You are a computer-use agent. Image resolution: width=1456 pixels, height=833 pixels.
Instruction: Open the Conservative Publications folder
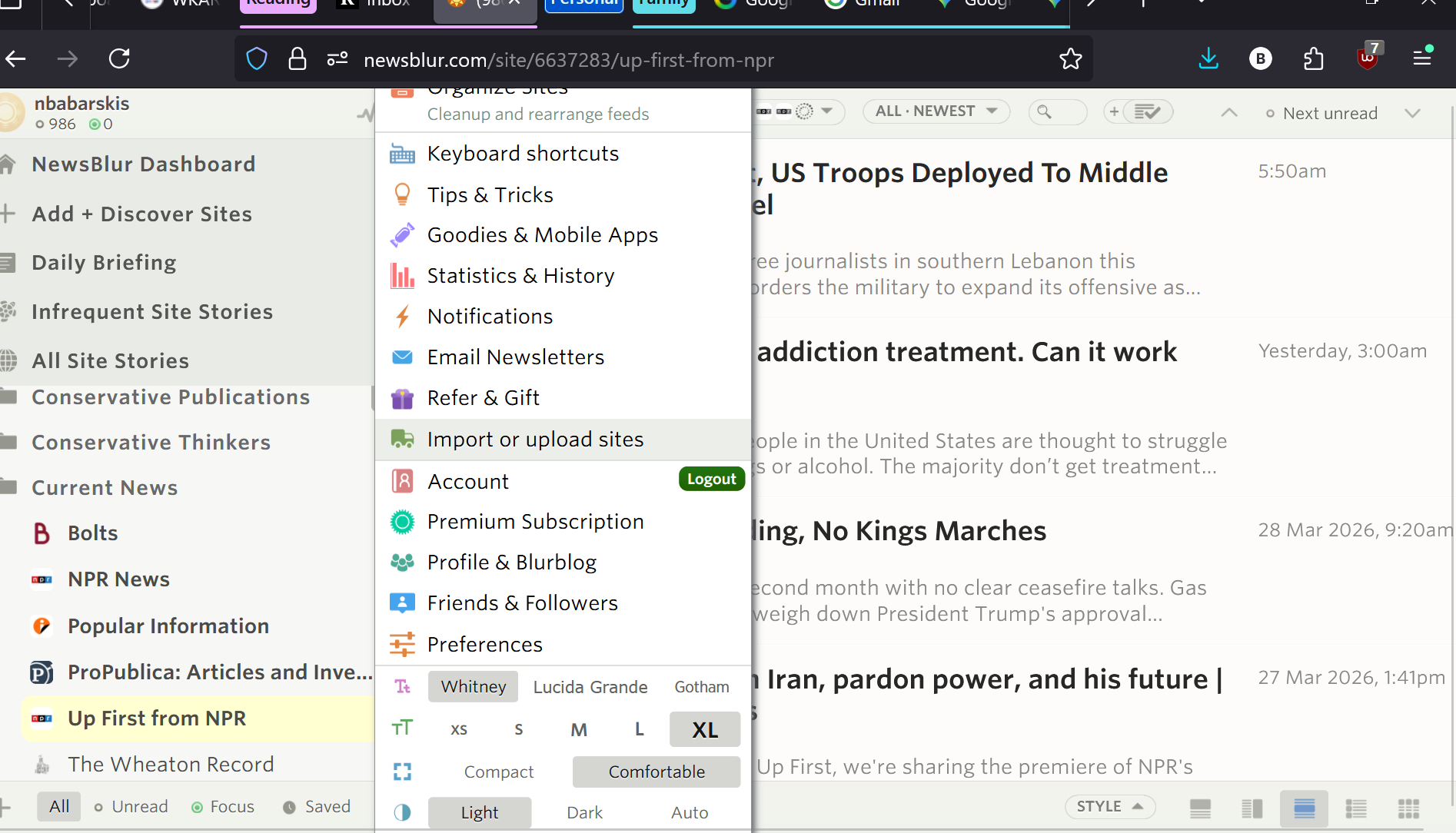pyautogui.click(x=171, y=397)
